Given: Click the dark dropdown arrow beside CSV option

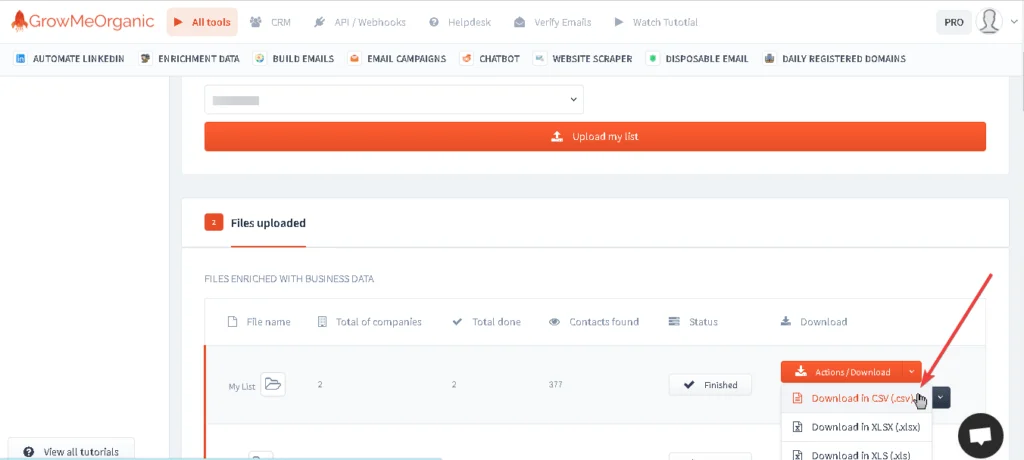Looking at the screenshot, I should click(x=941, y=397).
